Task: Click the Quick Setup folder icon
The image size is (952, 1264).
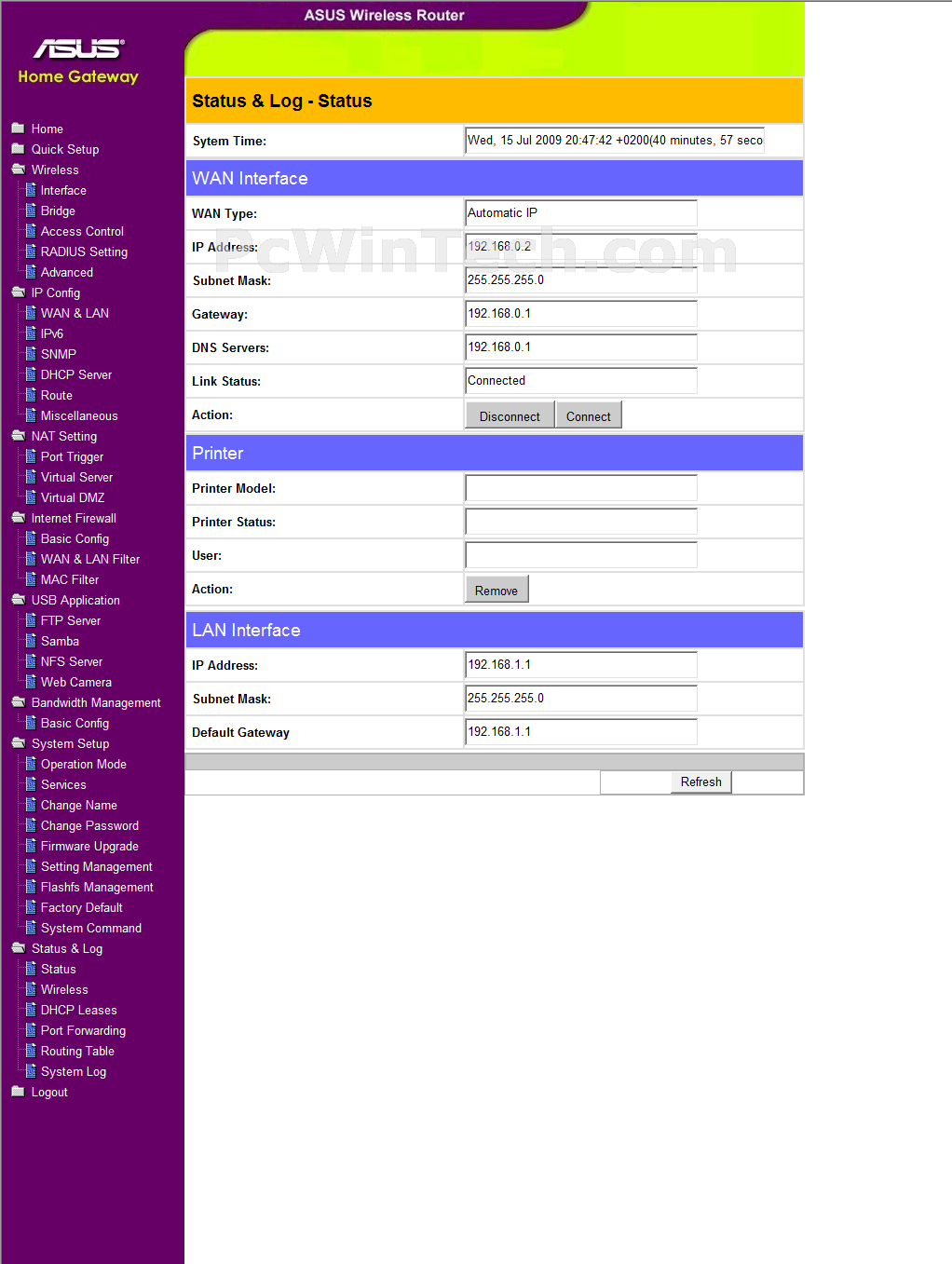Action: pos(18,149)
